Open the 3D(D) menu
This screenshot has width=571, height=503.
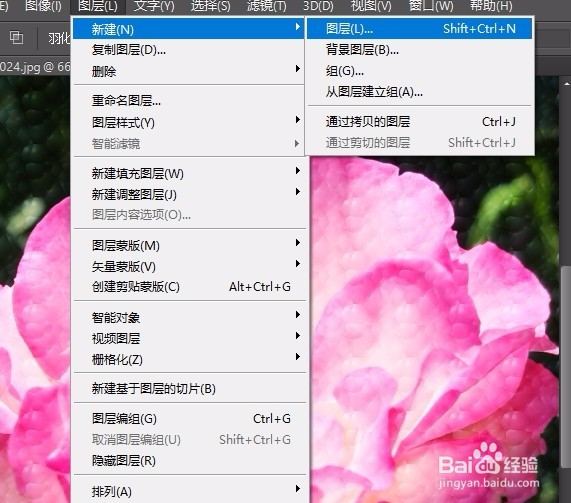(318, 6)
